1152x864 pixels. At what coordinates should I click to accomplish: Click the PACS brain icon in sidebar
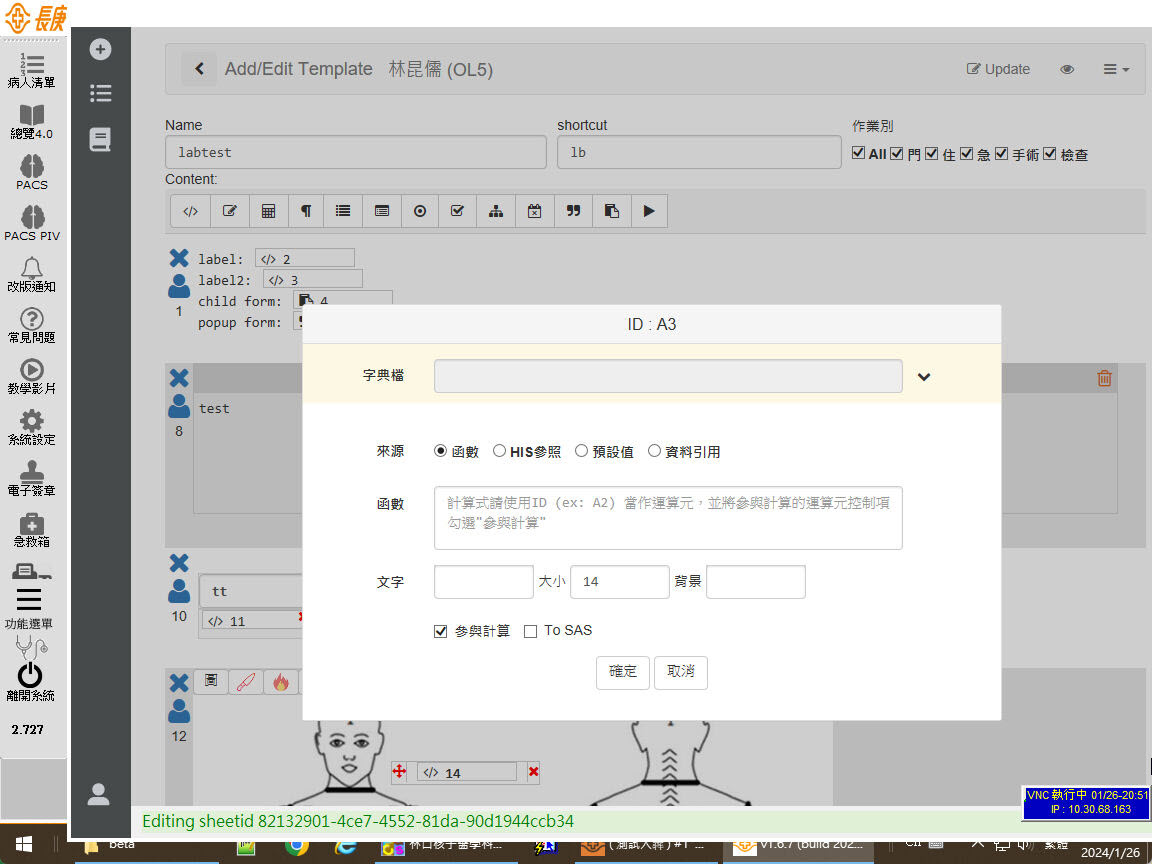pos(32,166)
